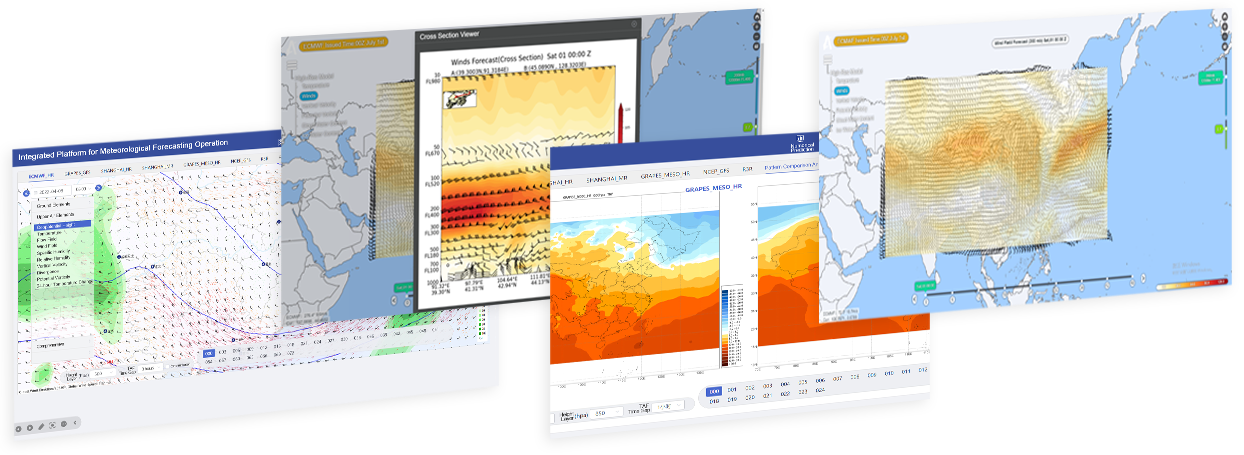Select R3R tab in the comparison window
This screenshot has width=1244, height=455.
tap(747, 169)
